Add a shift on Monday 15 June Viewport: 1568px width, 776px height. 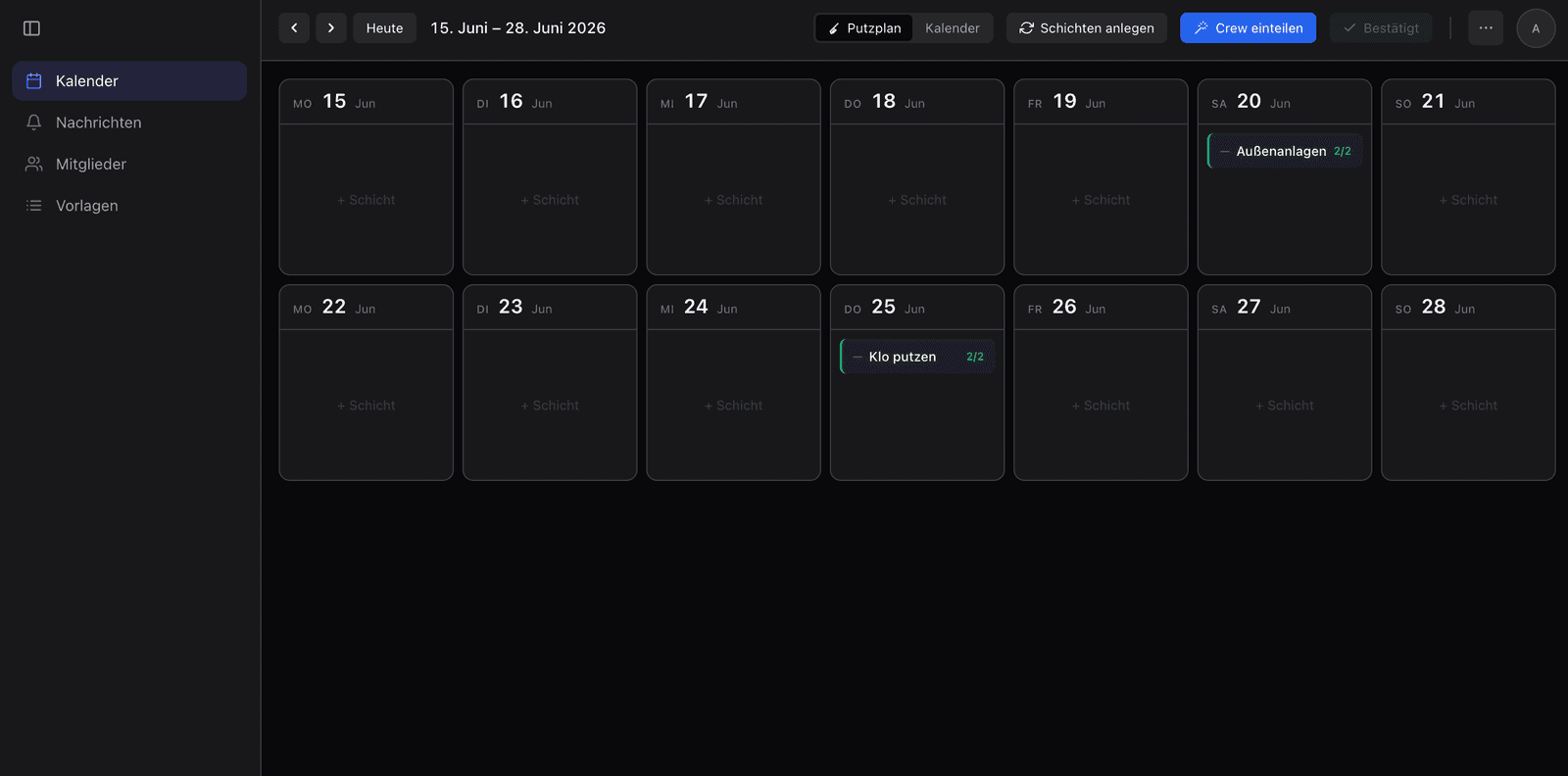tap(367, 200)
